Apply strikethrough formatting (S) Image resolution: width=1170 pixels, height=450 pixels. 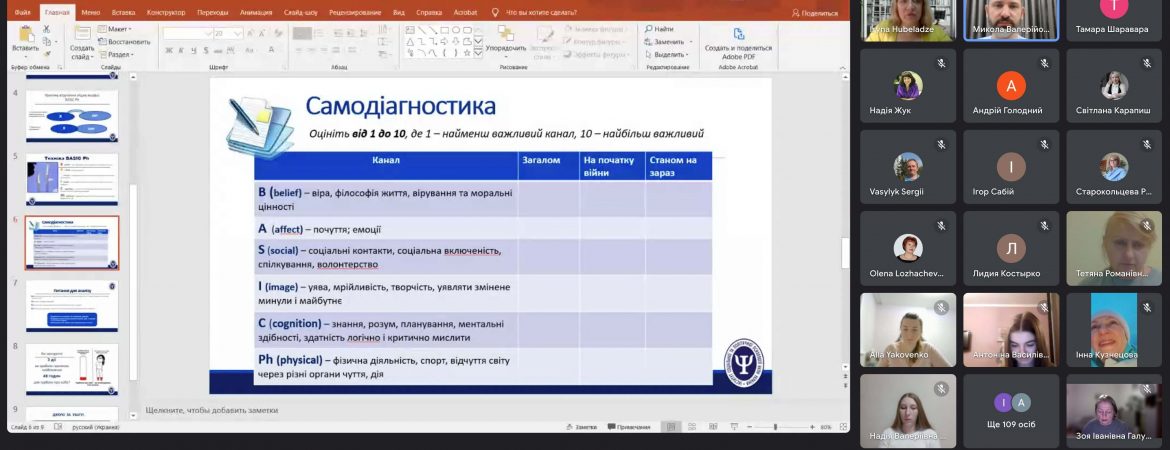[x=205, y=50]
